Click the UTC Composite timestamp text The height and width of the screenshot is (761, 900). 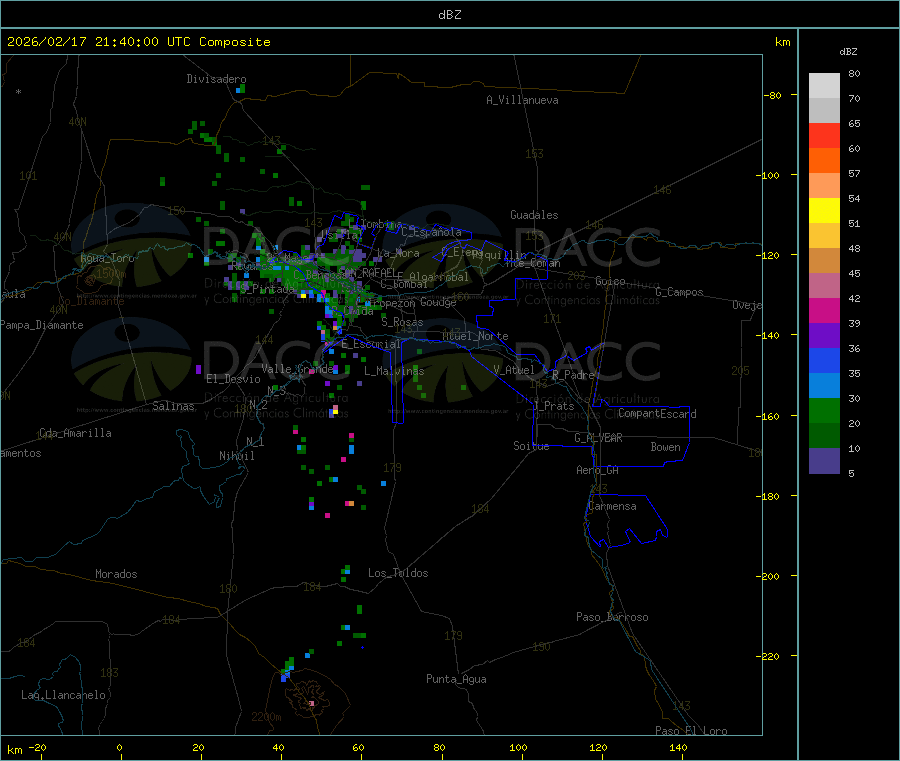pyautogui.click(x=138, y=42)
